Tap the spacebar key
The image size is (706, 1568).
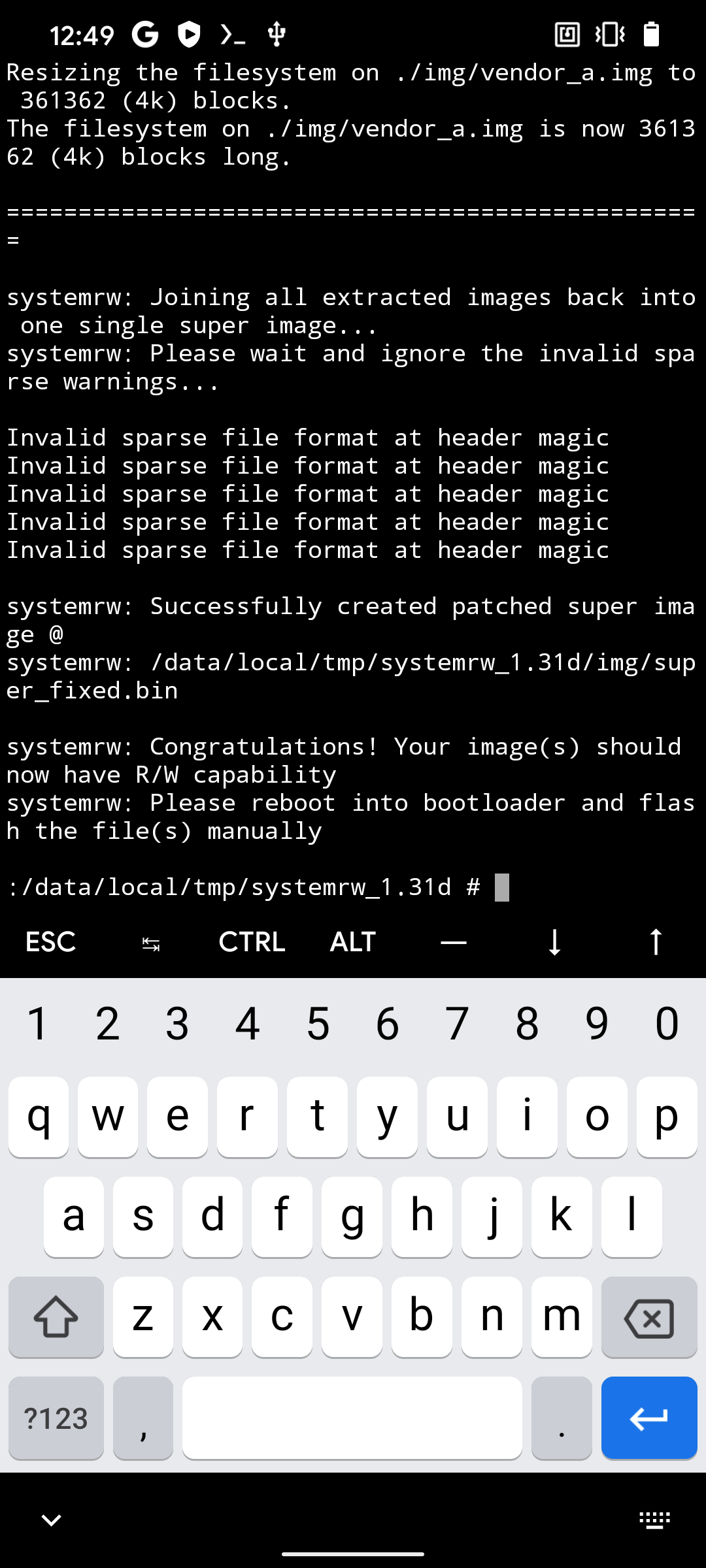[x=352, y=1417]
